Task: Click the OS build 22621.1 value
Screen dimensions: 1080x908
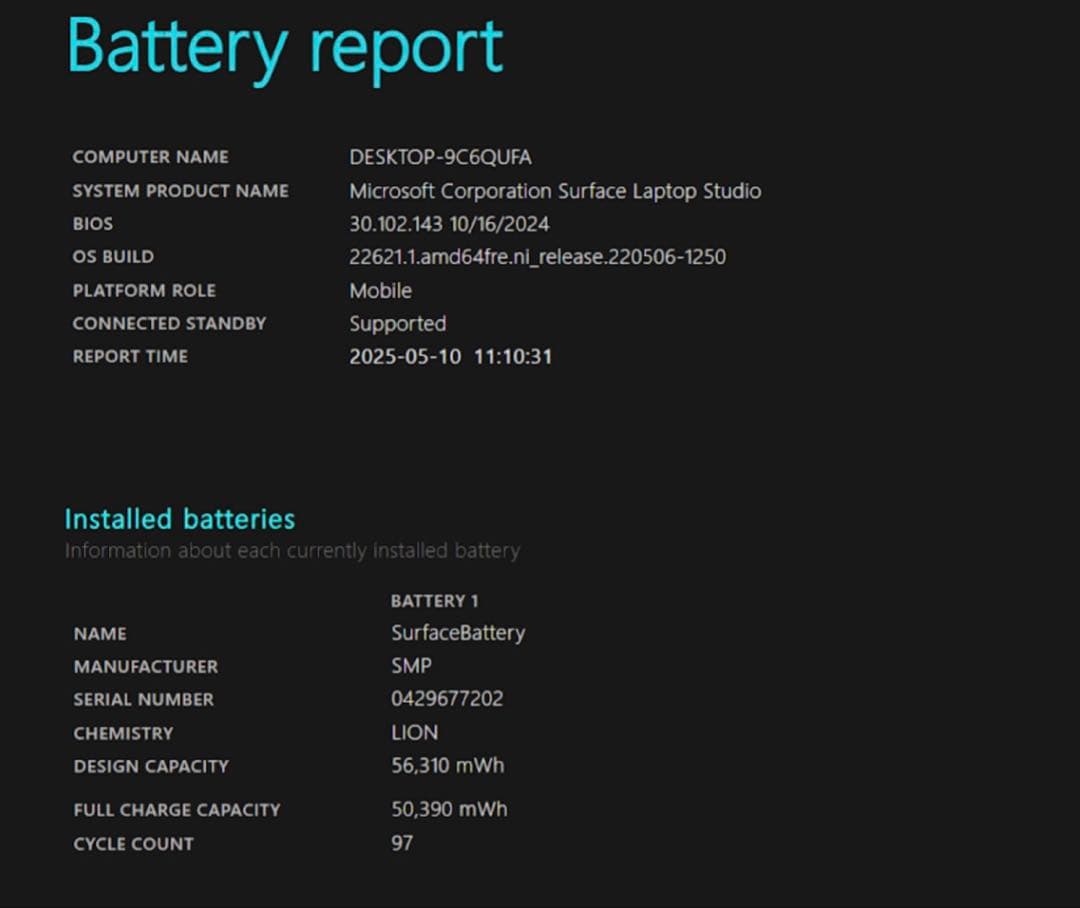Action: (x=537, y=257)
